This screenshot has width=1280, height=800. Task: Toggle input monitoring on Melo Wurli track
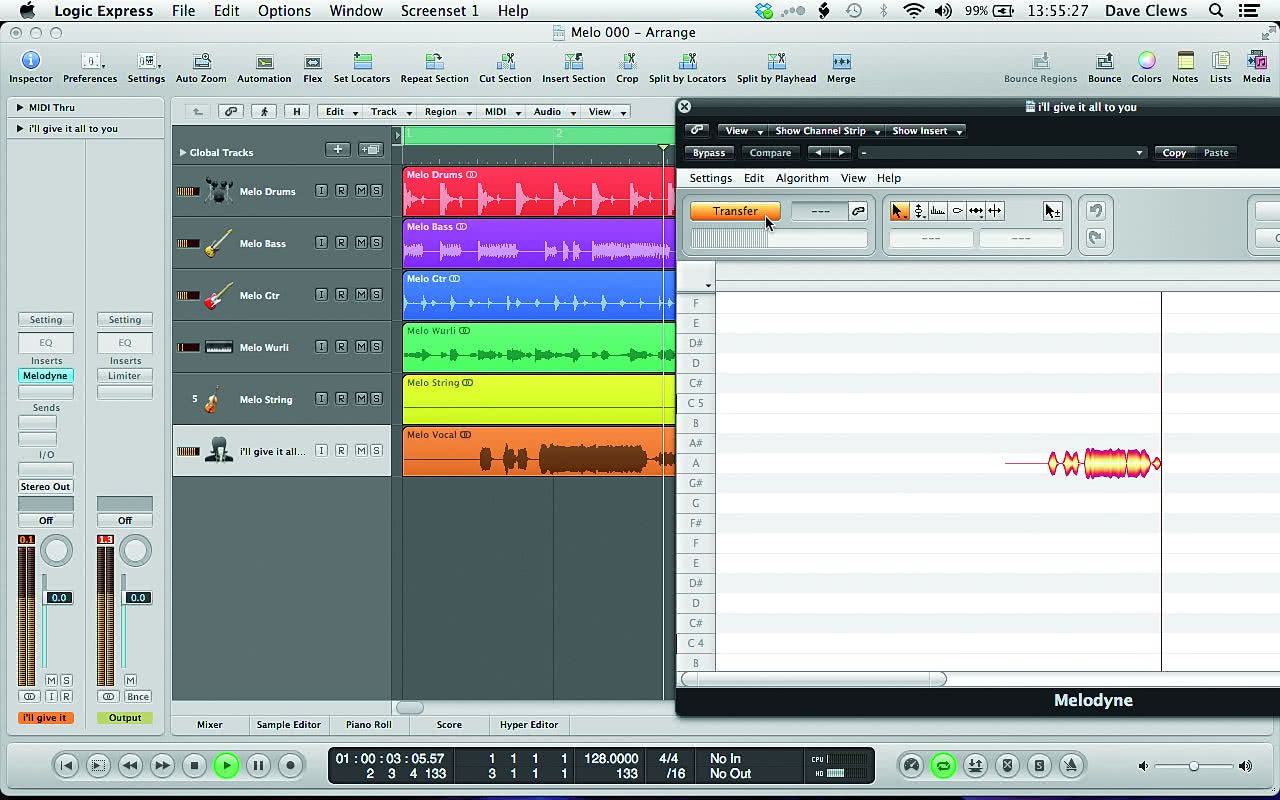pos(321,347)
